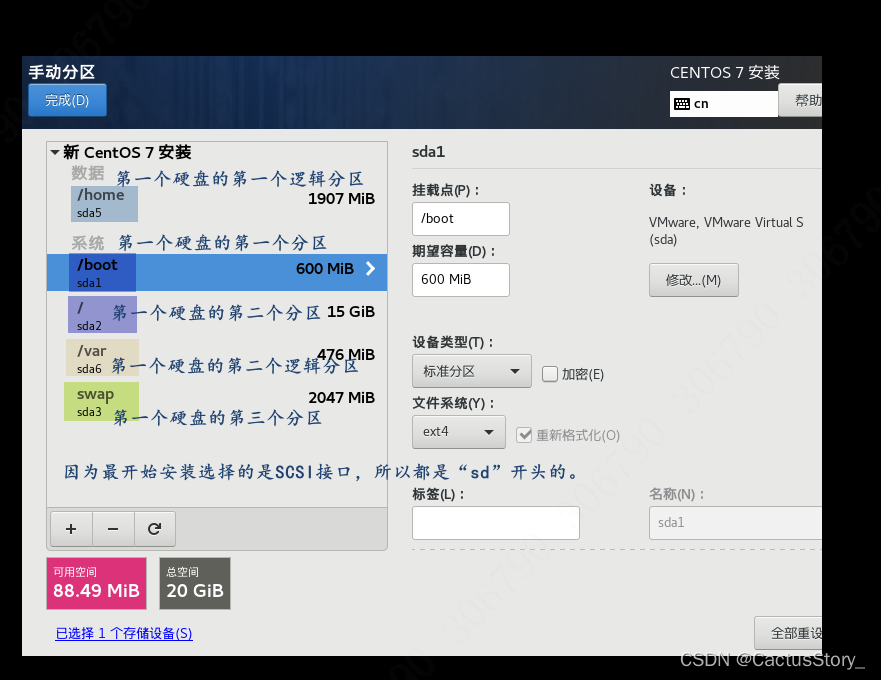Click the 全部重设 reset all button
Image resolution: width=881 pixels, height=680 pixels.
(x=789, y=633)
